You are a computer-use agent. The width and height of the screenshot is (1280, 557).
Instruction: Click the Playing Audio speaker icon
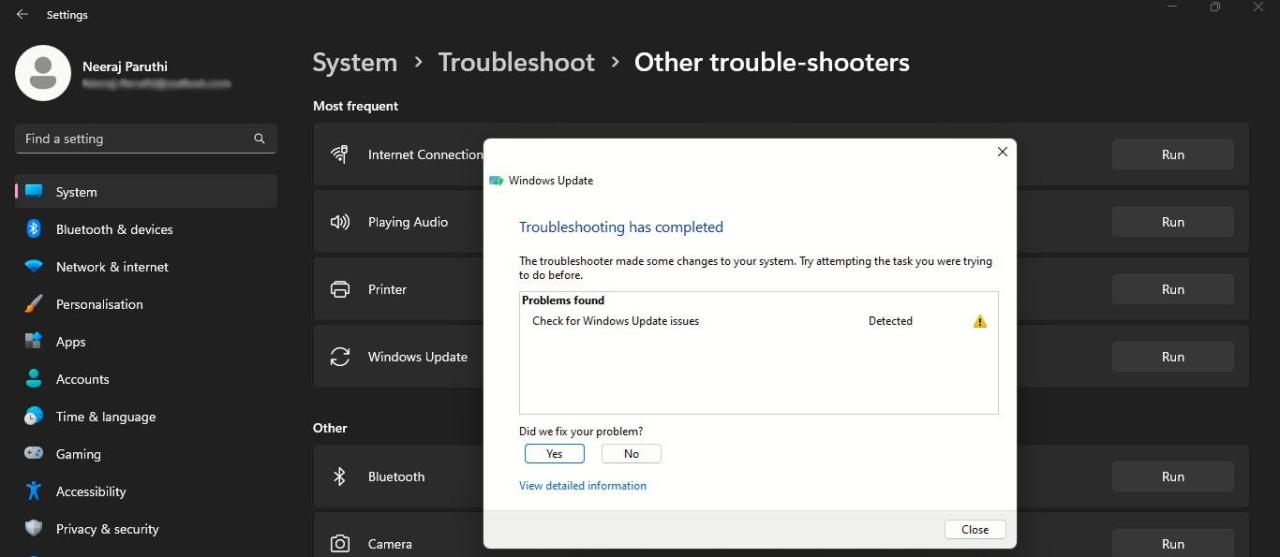[x=340, y=222]
